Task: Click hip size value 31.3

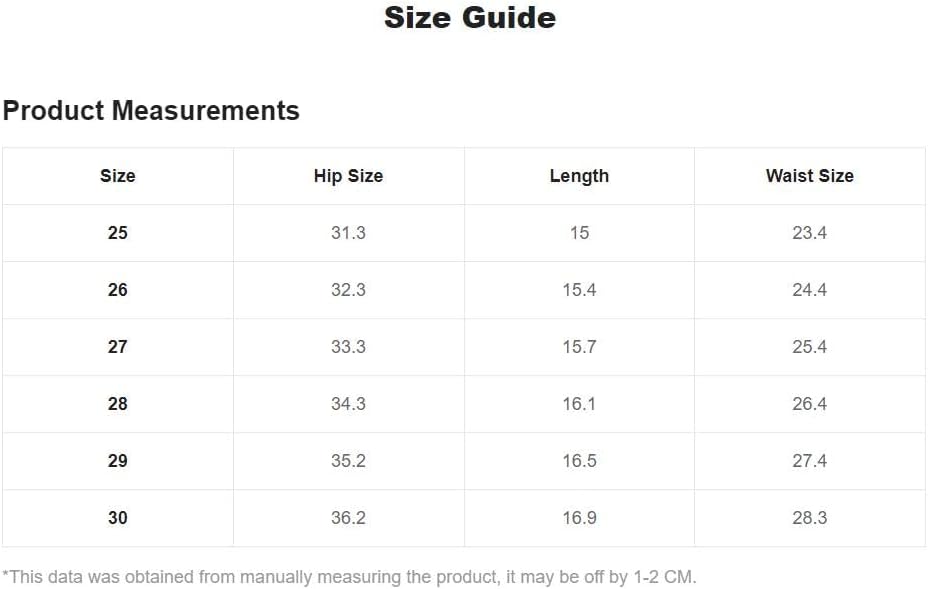Action: tap(348, 233)
